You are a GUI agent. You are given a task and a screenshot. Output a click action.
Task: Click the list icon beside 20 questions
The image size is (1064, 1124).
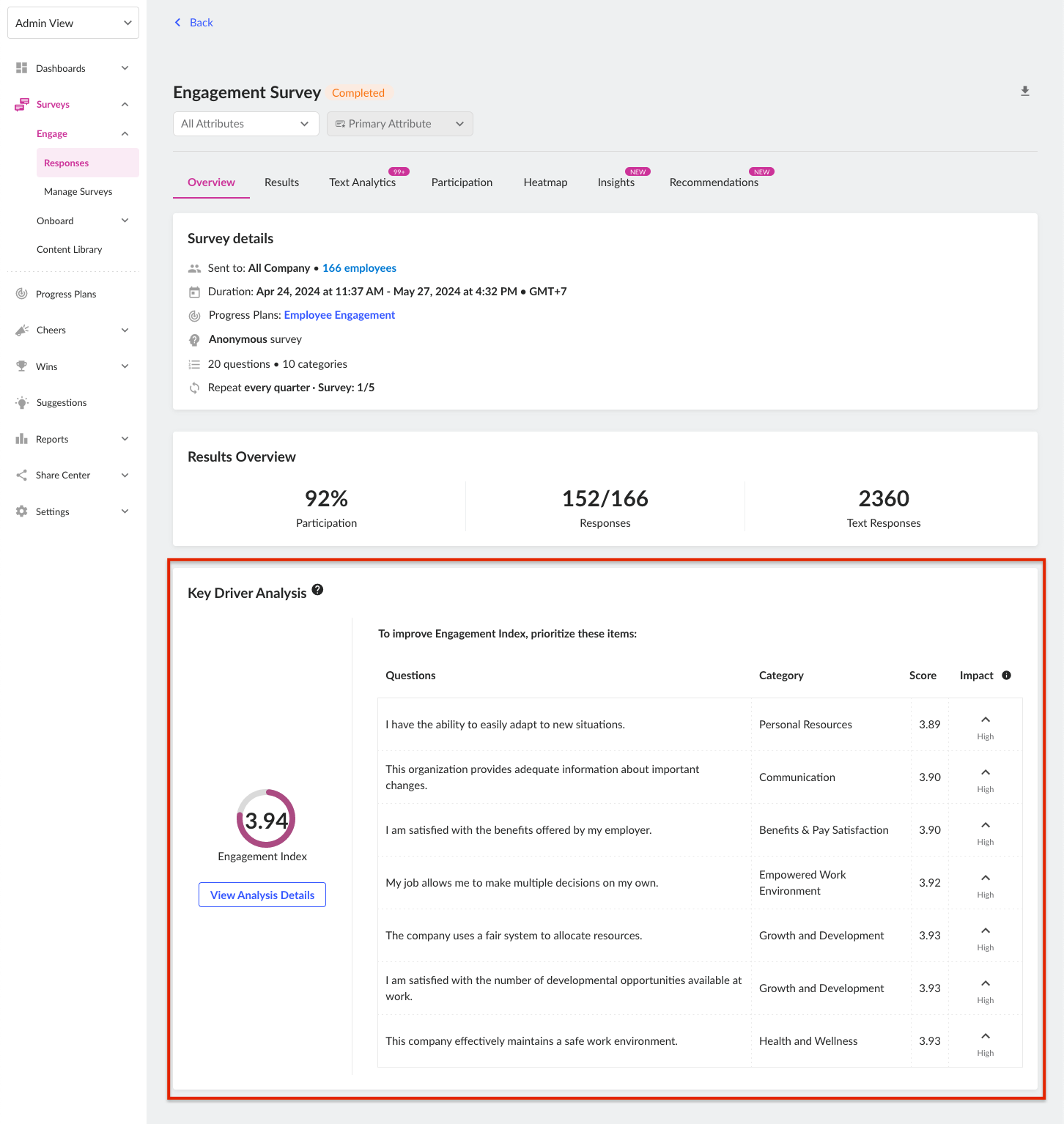[x=194, y=364]
